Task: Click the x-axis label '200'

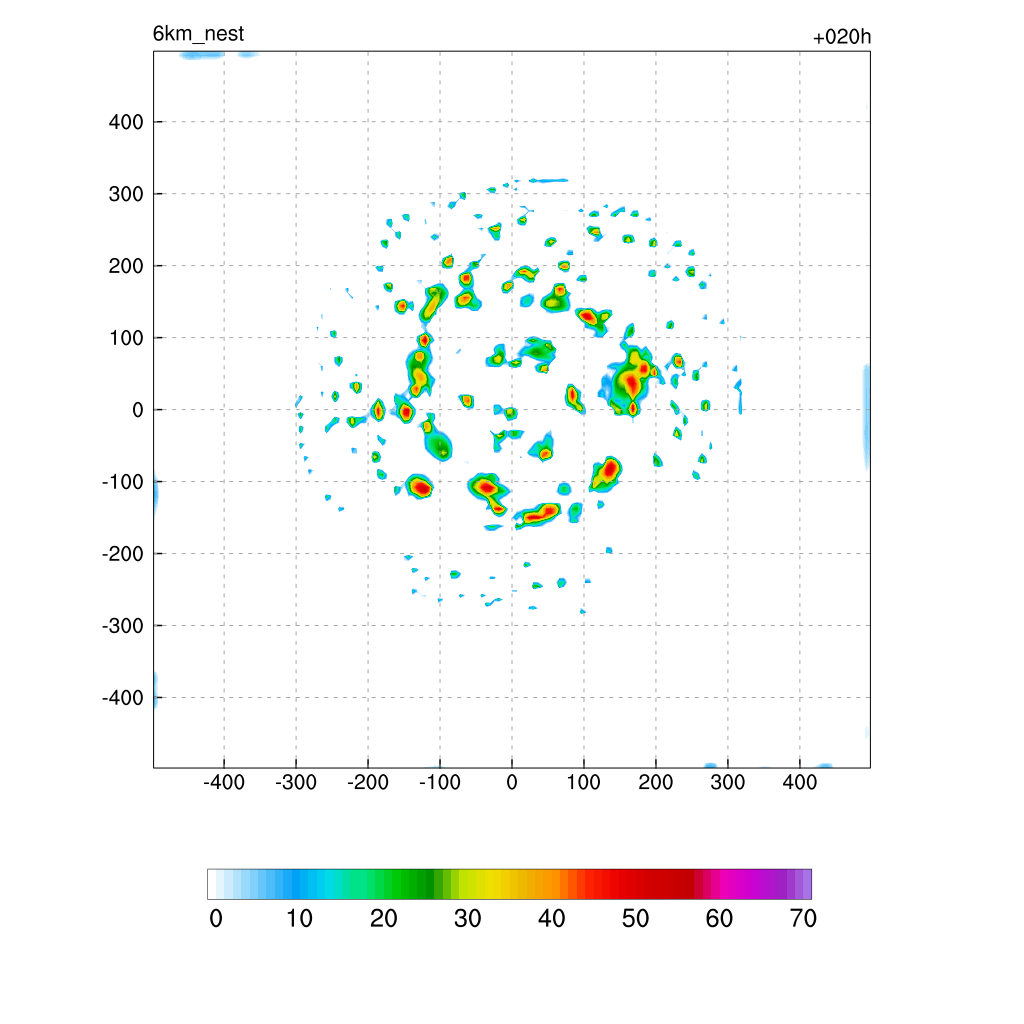Action: 656,782
